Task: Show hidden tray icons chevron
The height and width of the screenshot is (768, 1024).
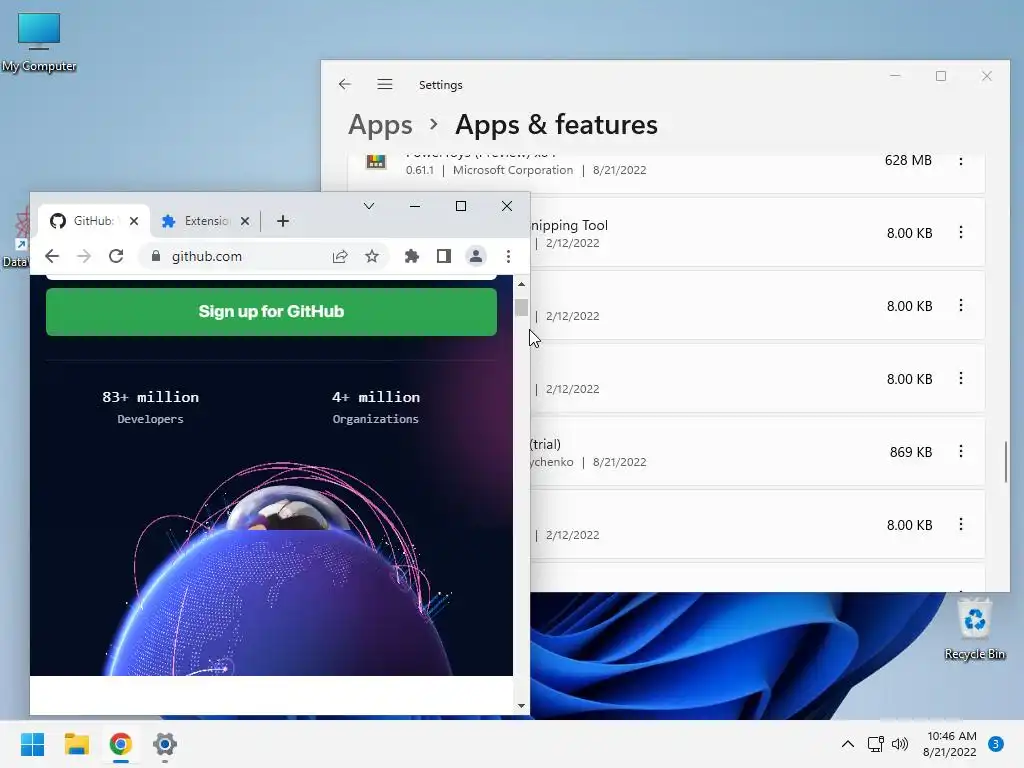Action: coord(848,744)
